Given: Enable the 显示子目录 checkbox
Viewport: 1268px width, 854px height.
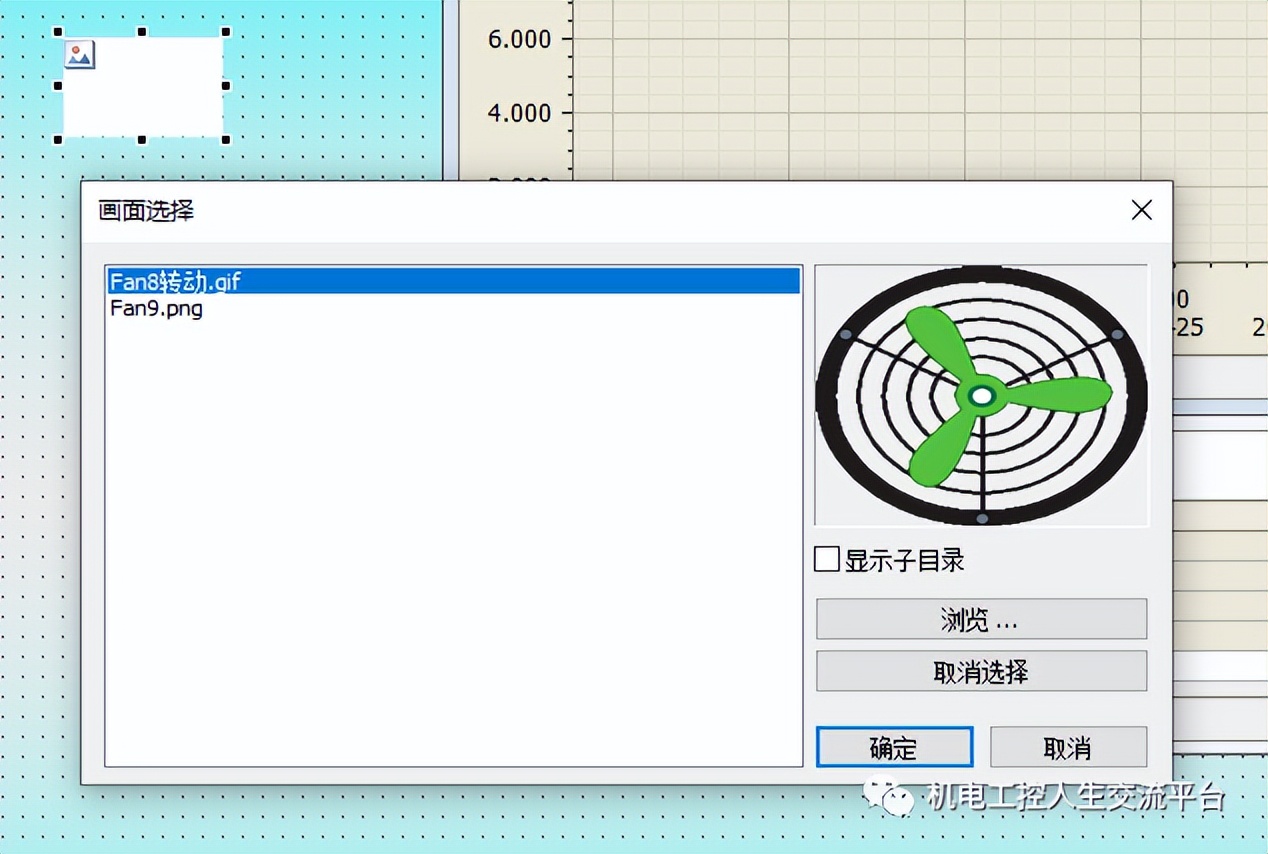Looking at the screenshot, I should (825, 560).
